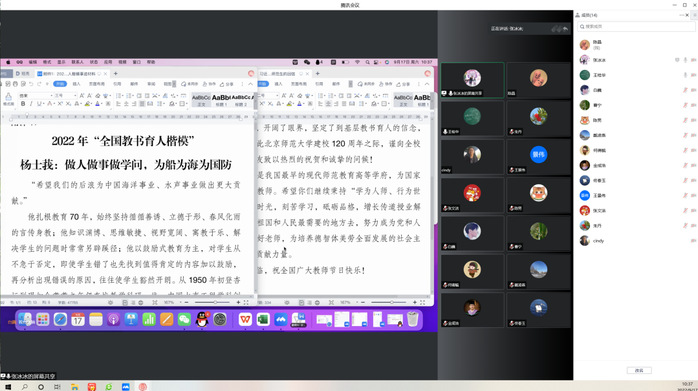Collapse the ribbon chevron in left WPS window
The width and height of the screenshot is (698, 391).
click(x=251, y=84)
